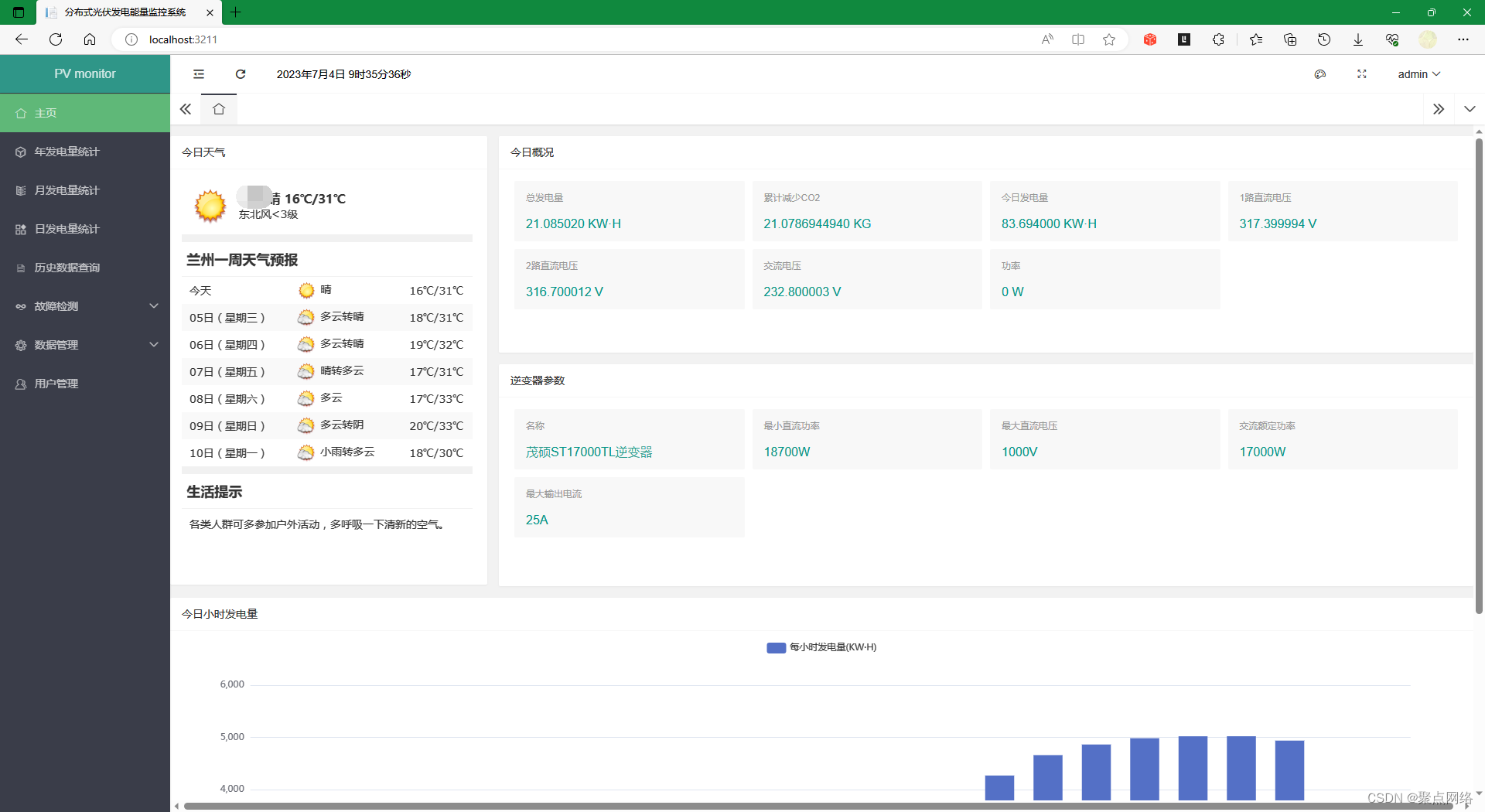
Task: Open a new browser tab
Action: pyautogui.click(x=236, y=12)
